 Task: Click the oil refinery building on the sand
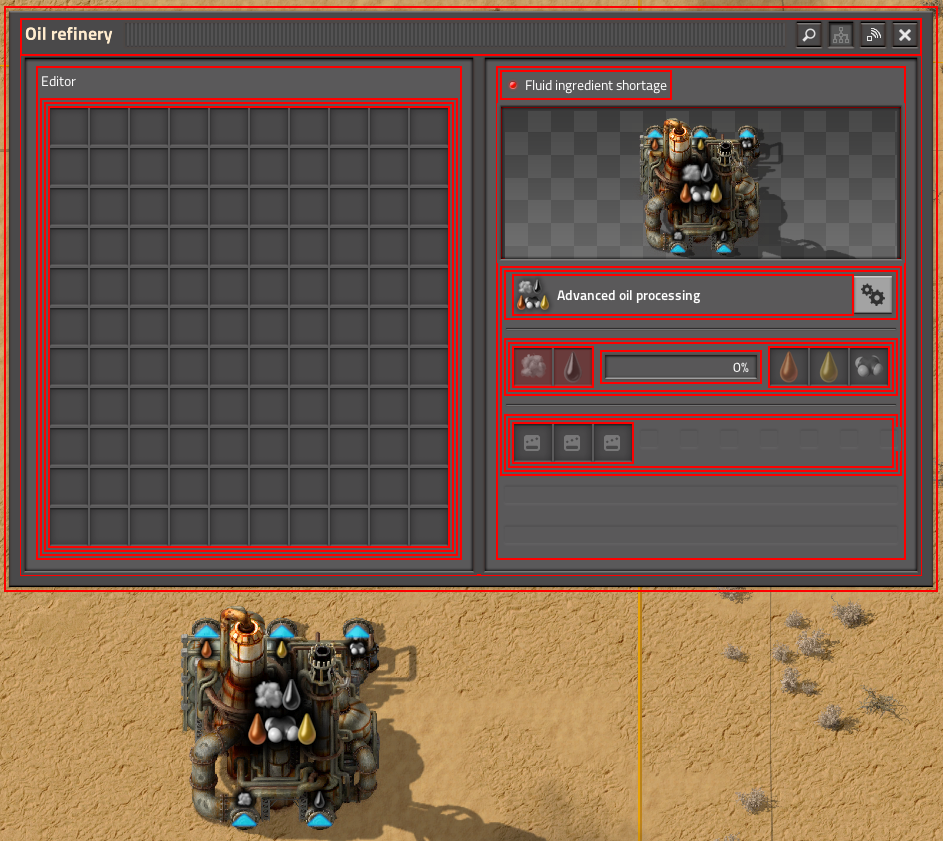[283, 719]
